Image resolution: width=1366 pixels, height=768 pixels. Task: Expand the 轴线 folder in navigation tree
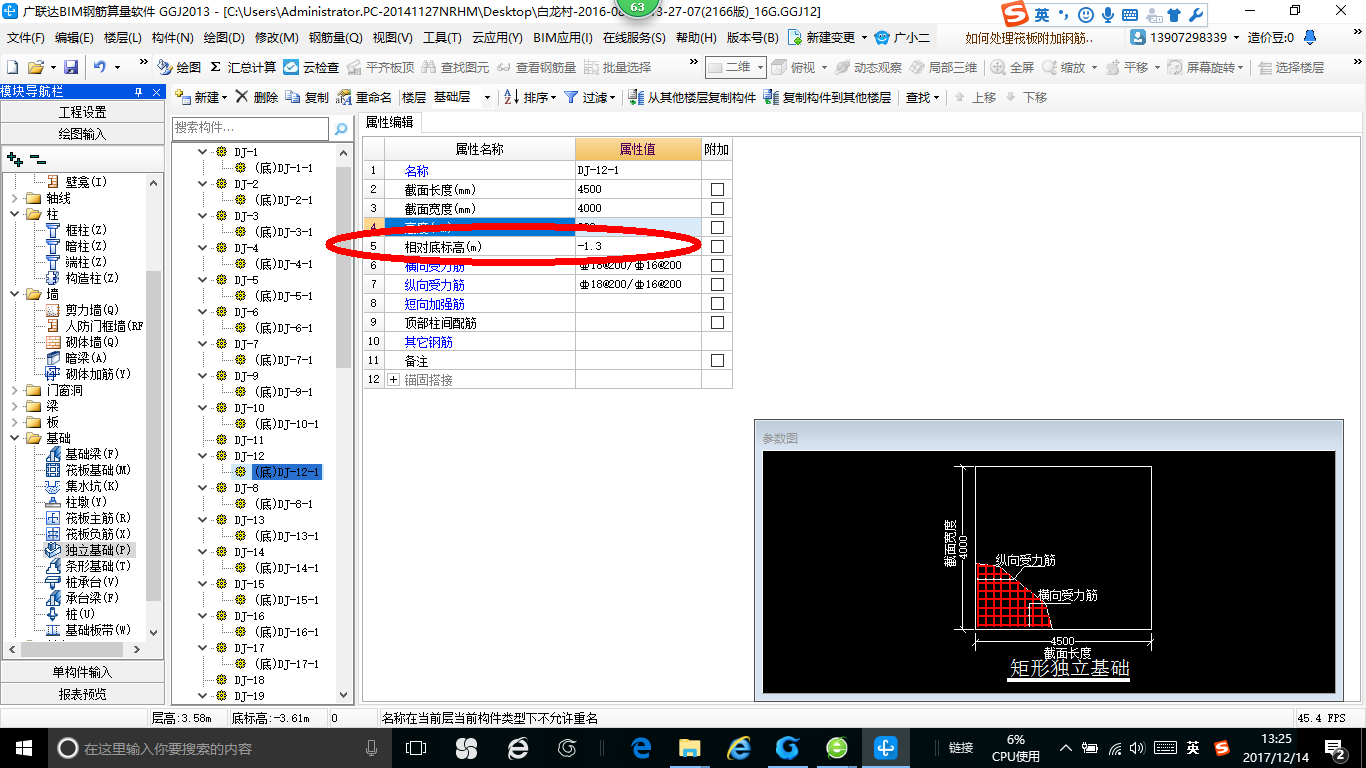click(x=14, y=198)
